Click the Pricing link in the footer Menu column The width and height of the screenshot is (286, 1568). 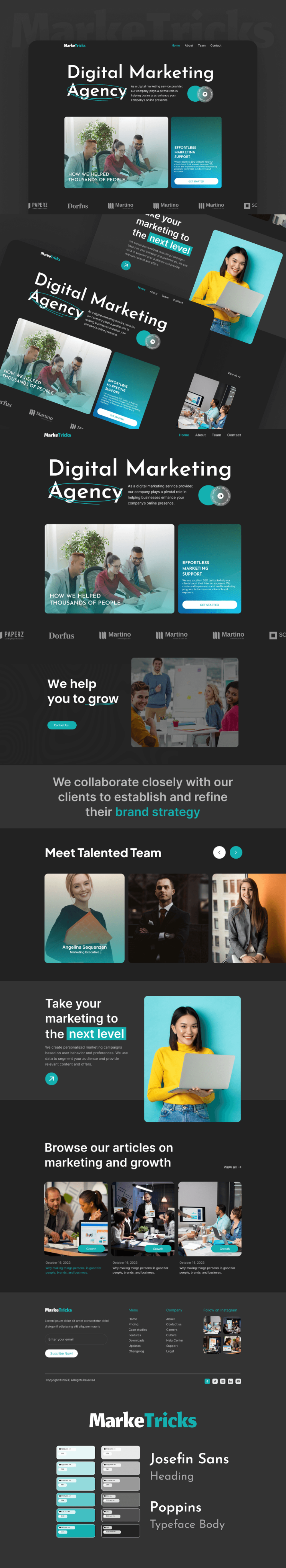[x=134, y=1324]
